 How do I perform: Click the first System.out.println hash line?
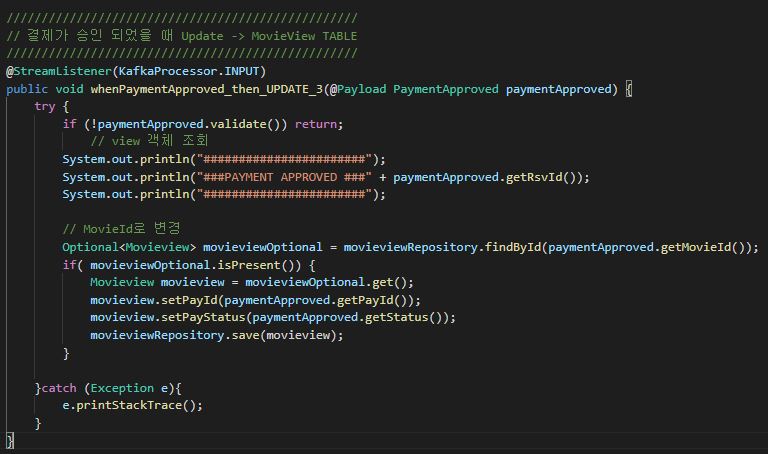224,159
